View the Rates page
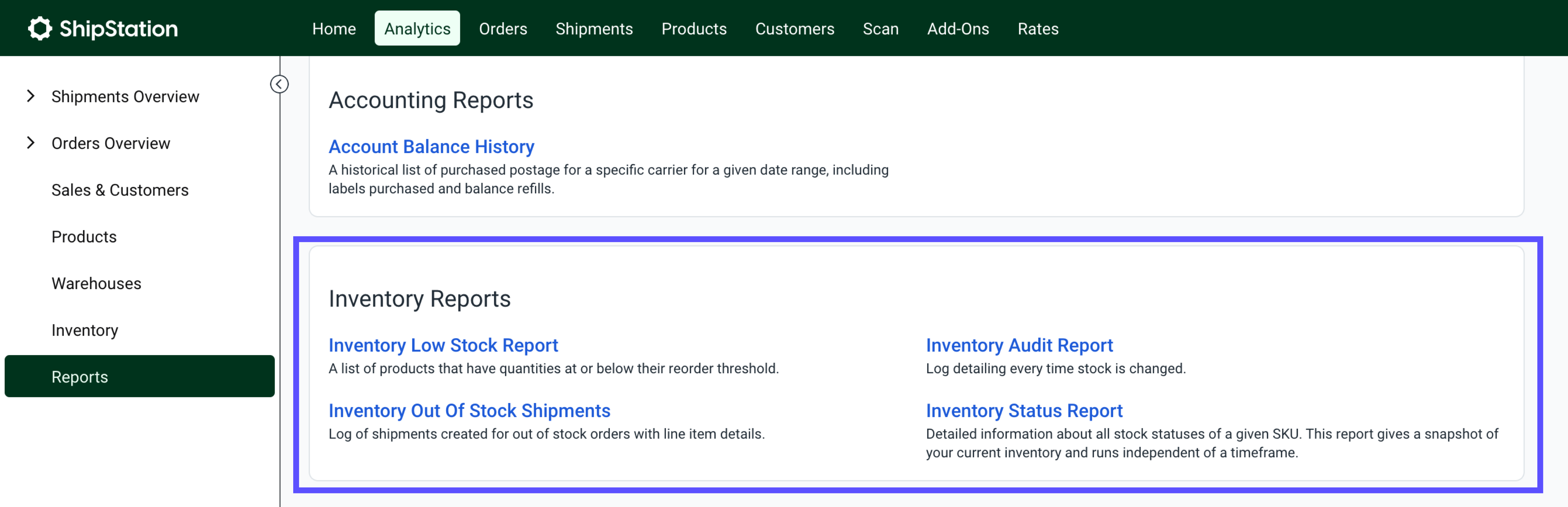The width and height of the screenshot is (1568, 507). click(x=1038, y=28)
